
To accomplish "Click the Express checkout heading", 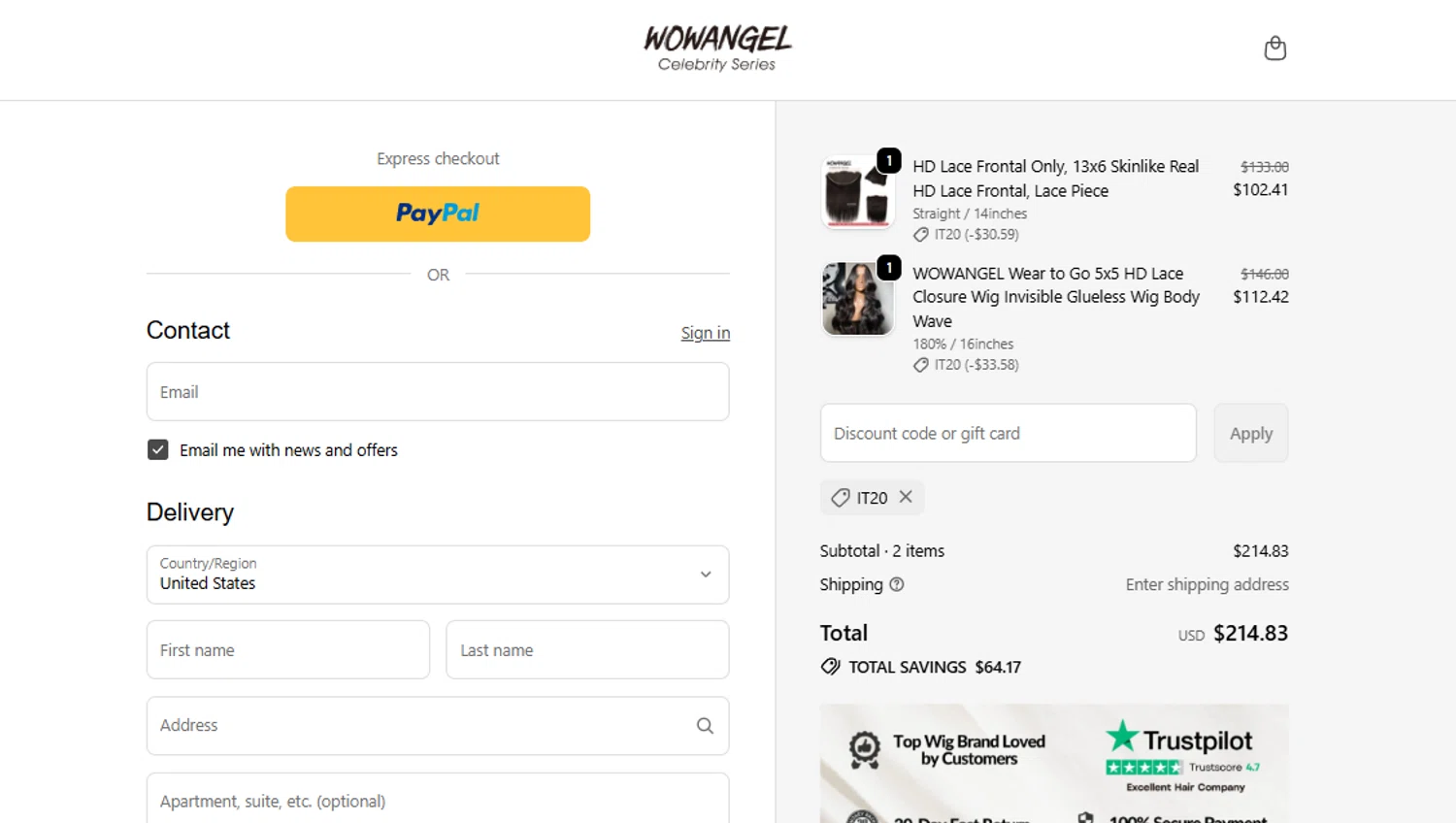I will [438, 158].
